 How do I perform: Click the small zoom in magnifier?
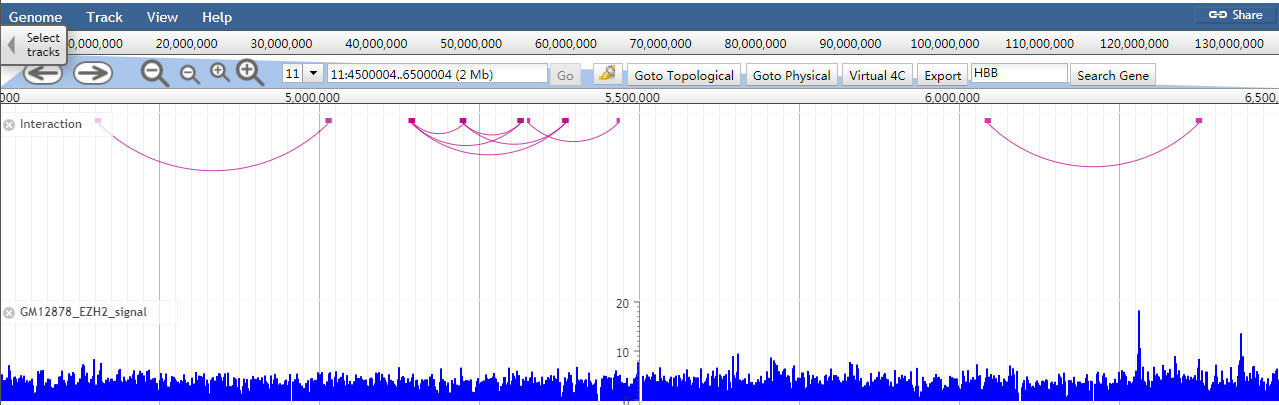tap(220, 72)
